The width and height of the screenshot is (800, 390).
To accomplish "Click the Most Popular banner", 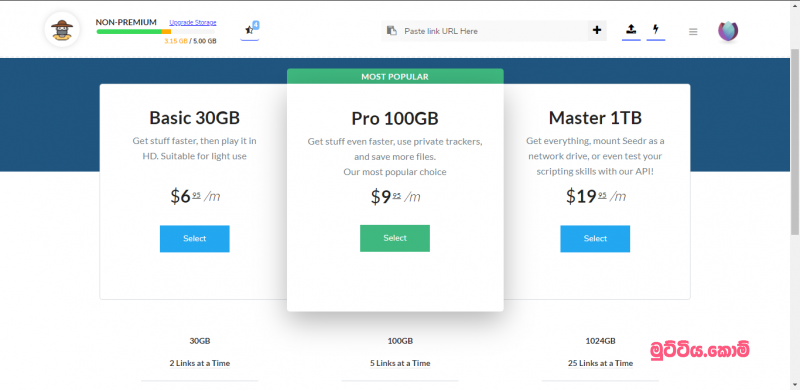I will [395, 77].
